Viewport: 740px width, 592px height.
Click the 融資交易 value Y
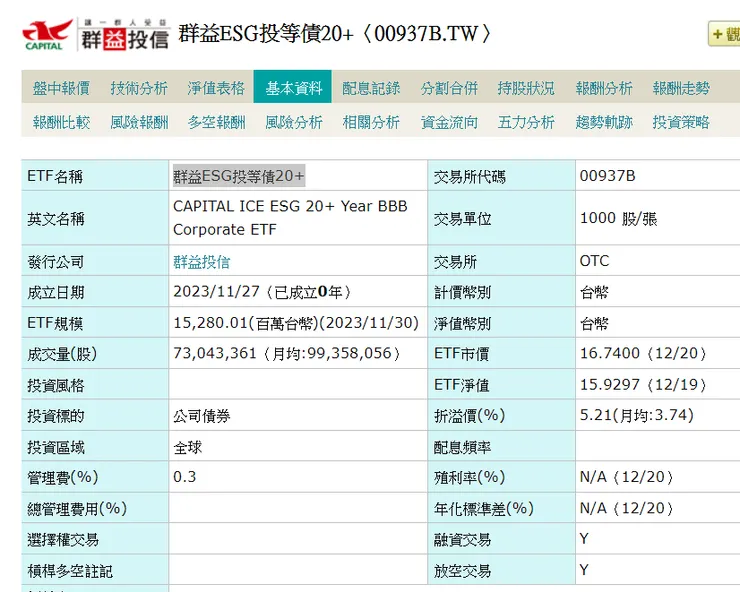pos(584,539)
